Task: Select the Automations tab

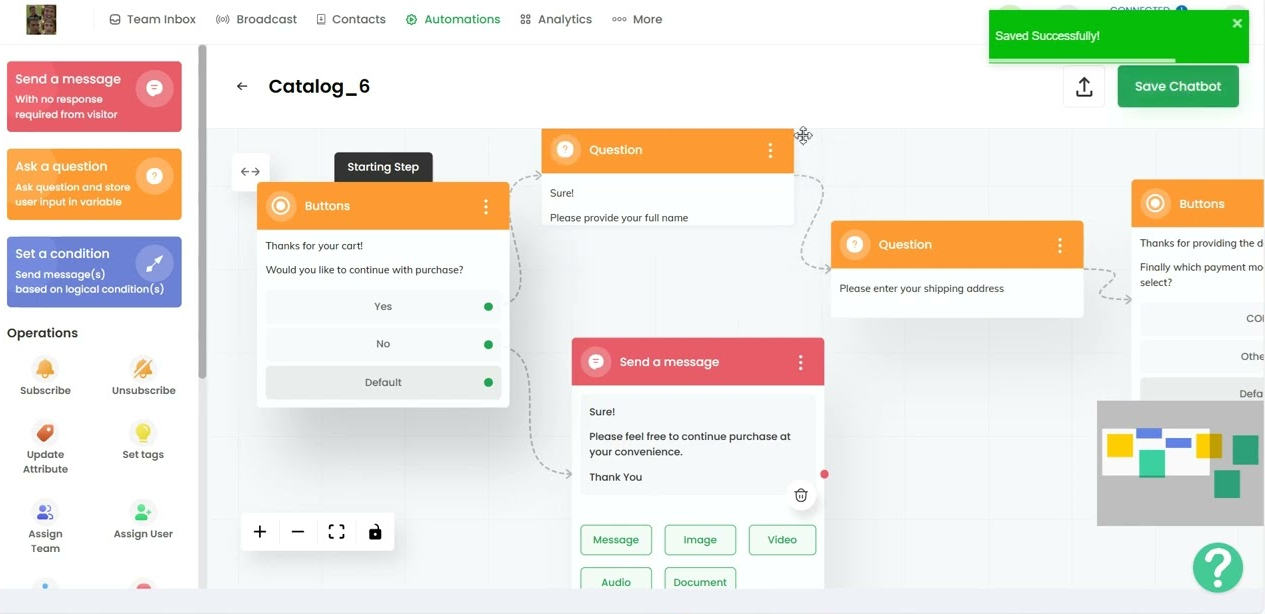Action: (453, 19)
